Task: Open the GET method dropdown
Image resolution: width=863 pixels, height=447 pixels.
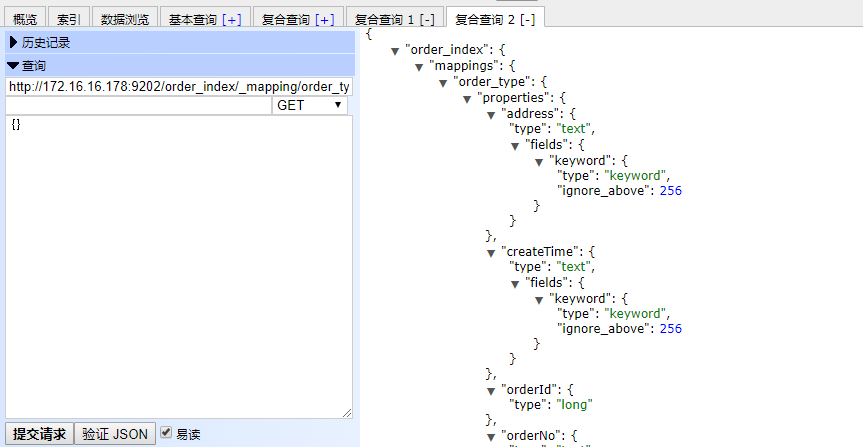Action: [310, 105]
